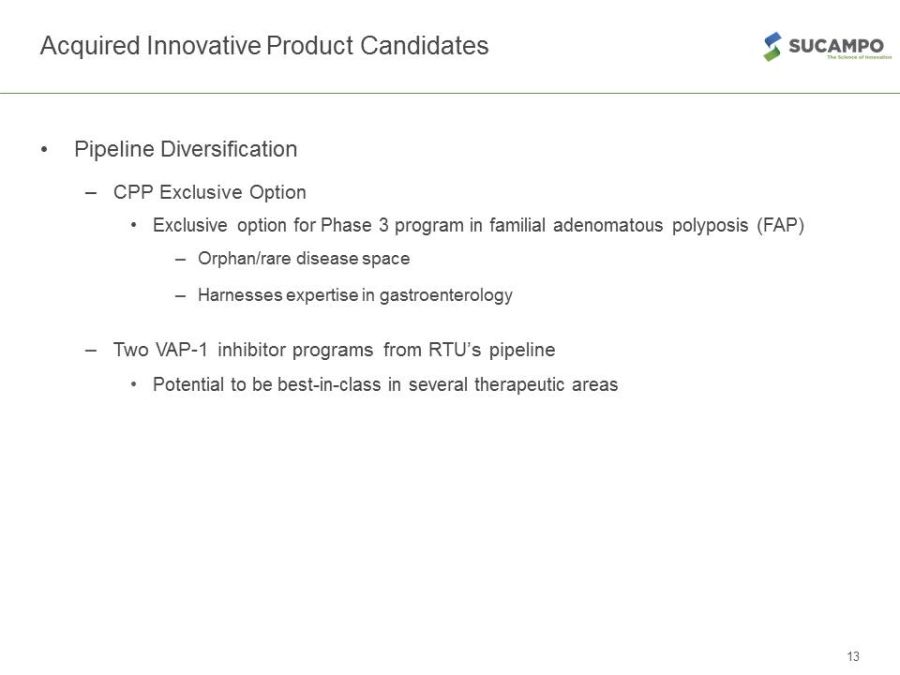Click the bullet dot before 'Pipeline Diversification'
Image resolution: width=900 pixels, height=675 pixels.
pos(44,150)
